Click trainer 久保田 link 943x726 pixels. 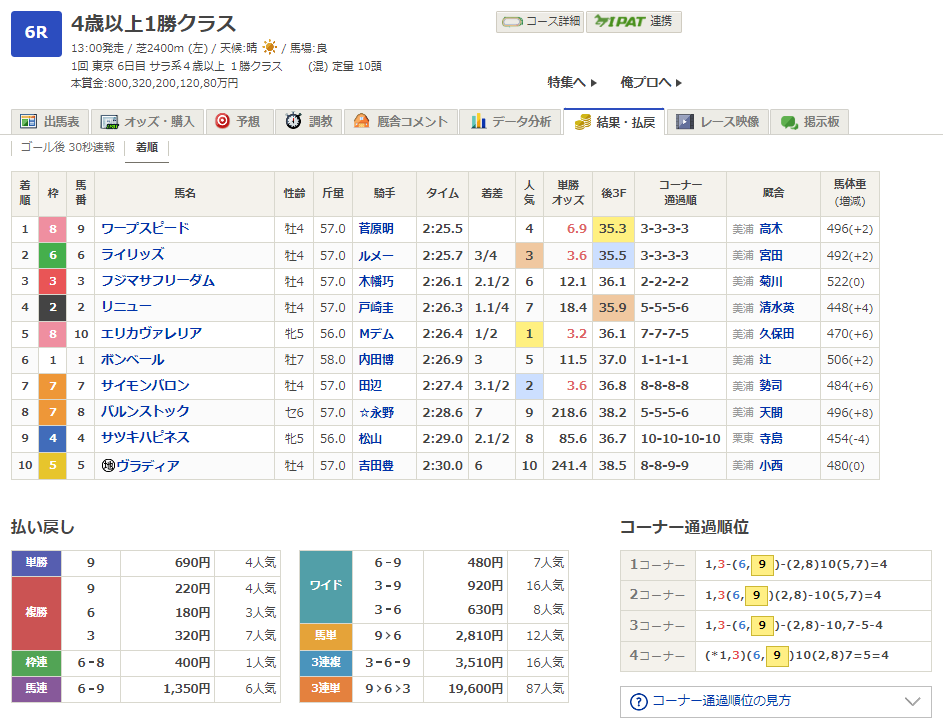(777, 333)
